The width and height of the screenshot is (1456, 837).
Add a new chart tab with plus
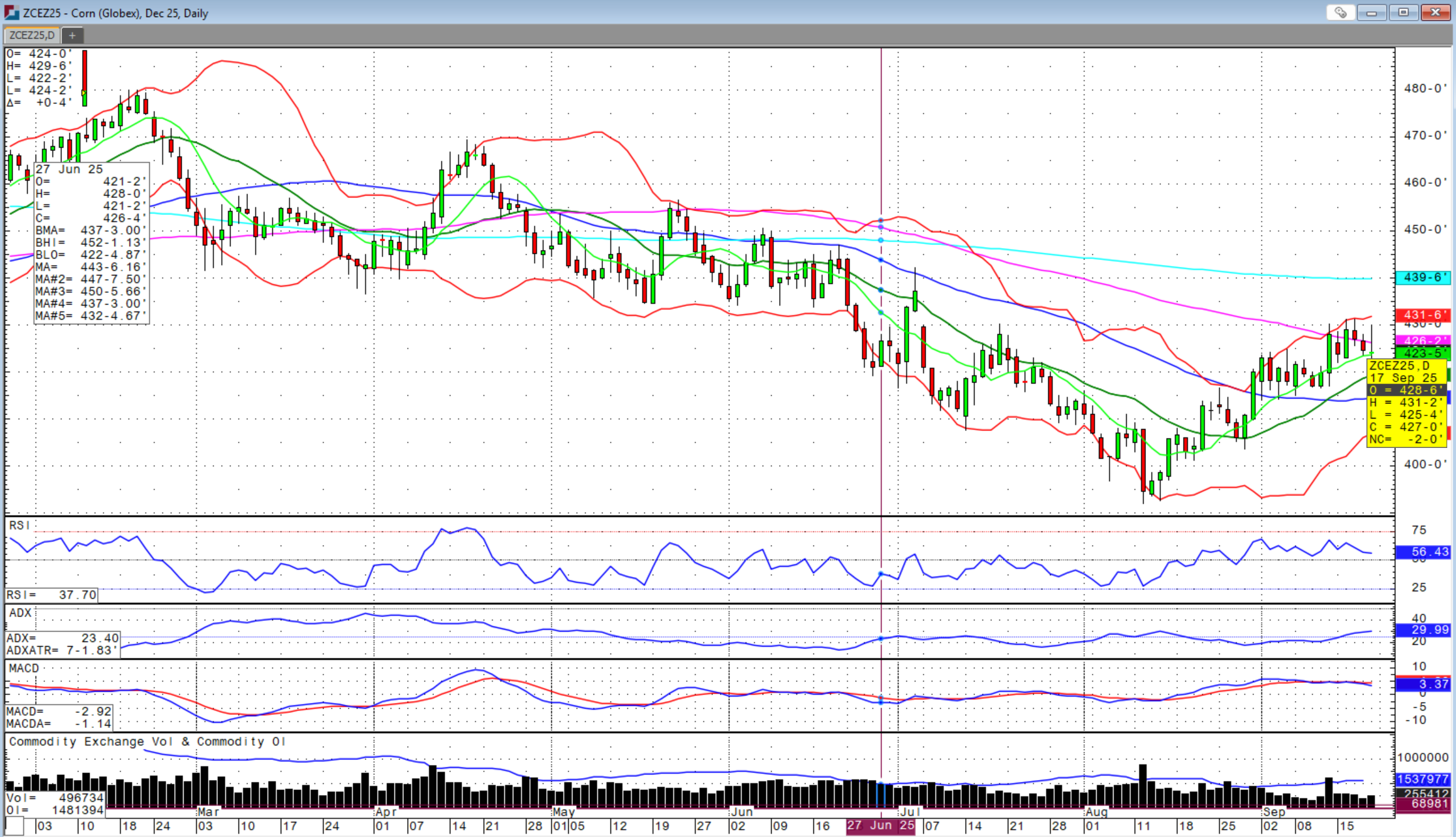[x=72, y=35]
